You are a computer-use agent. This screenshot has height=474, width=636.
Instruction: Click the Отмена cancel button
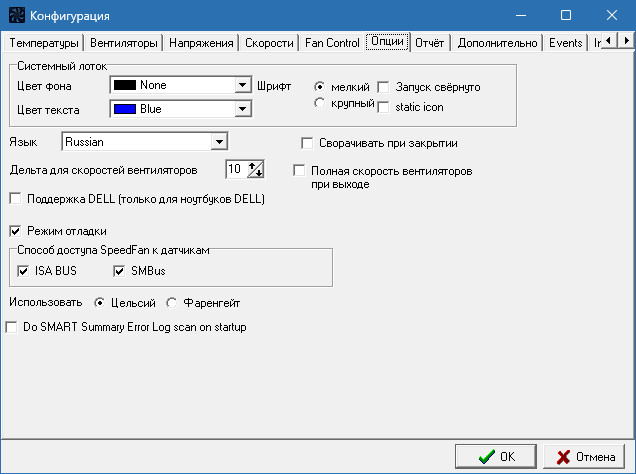click(x=584, y=457)
